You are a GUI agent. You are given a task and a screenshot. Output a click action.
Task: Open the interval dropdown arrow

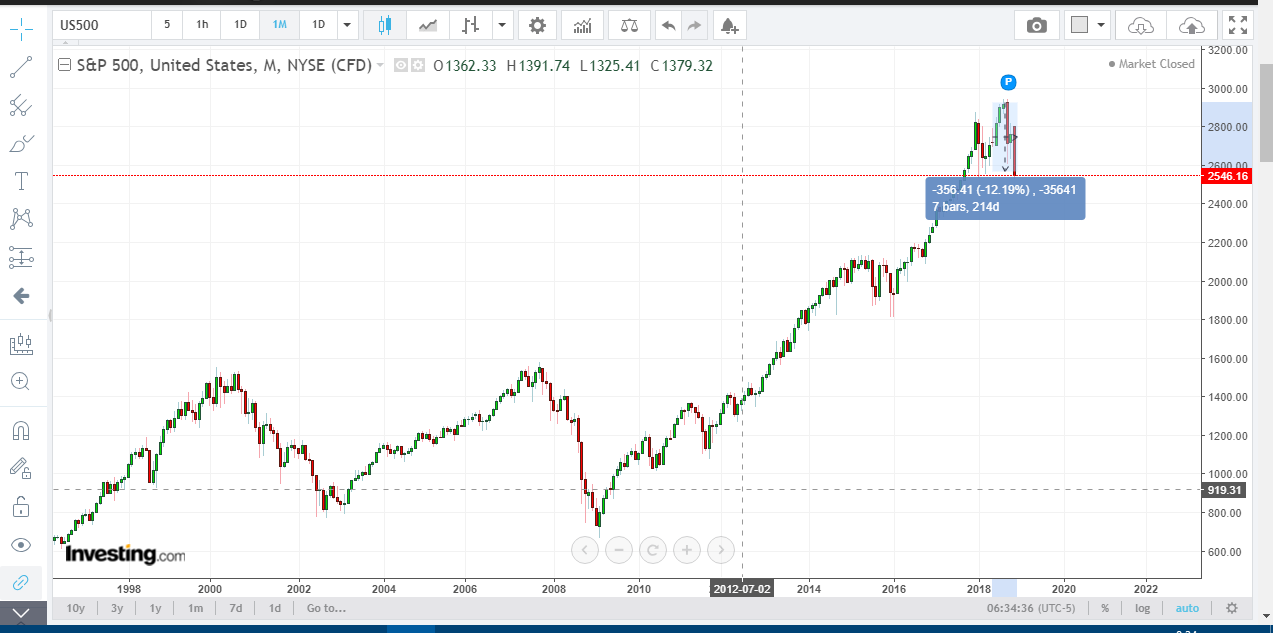tap(347, 25)
